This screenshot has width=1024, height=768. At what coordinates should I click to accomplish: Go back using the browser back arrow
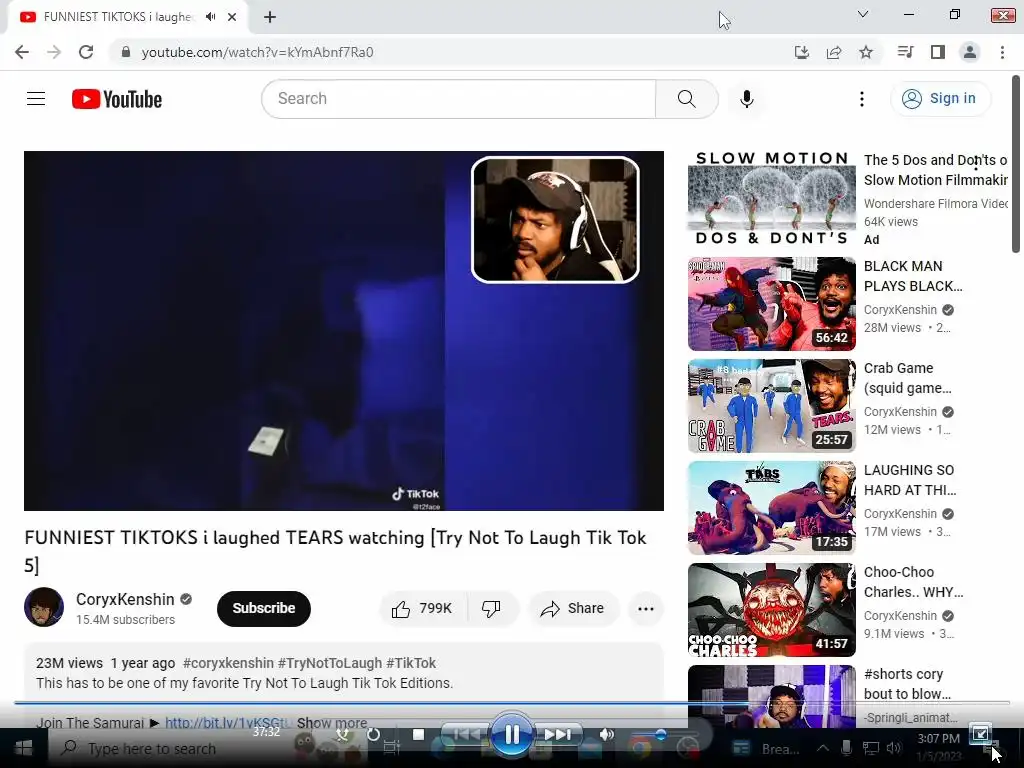(22, 52)
